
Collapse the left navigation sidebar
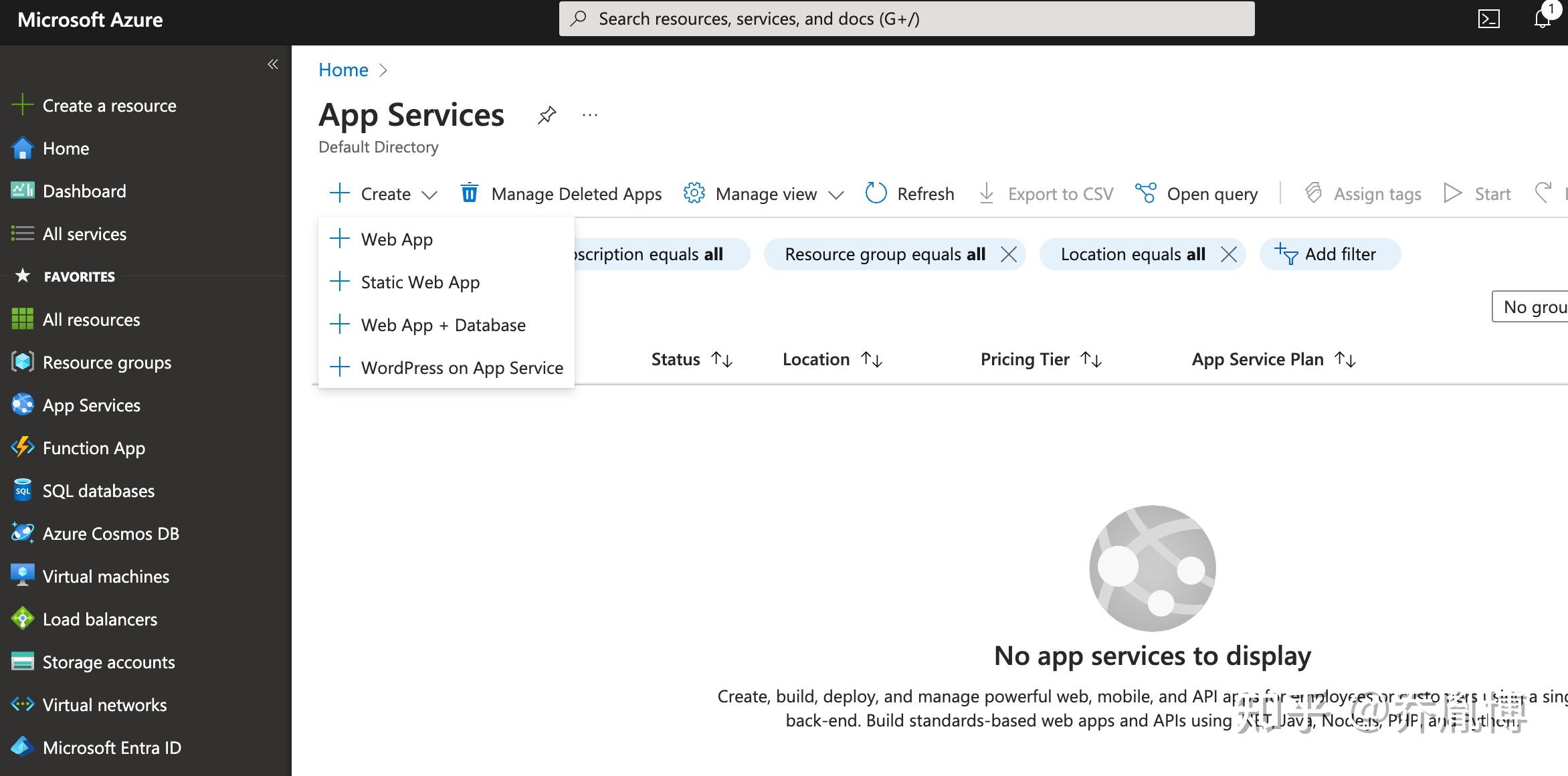[x=273, y=64]
